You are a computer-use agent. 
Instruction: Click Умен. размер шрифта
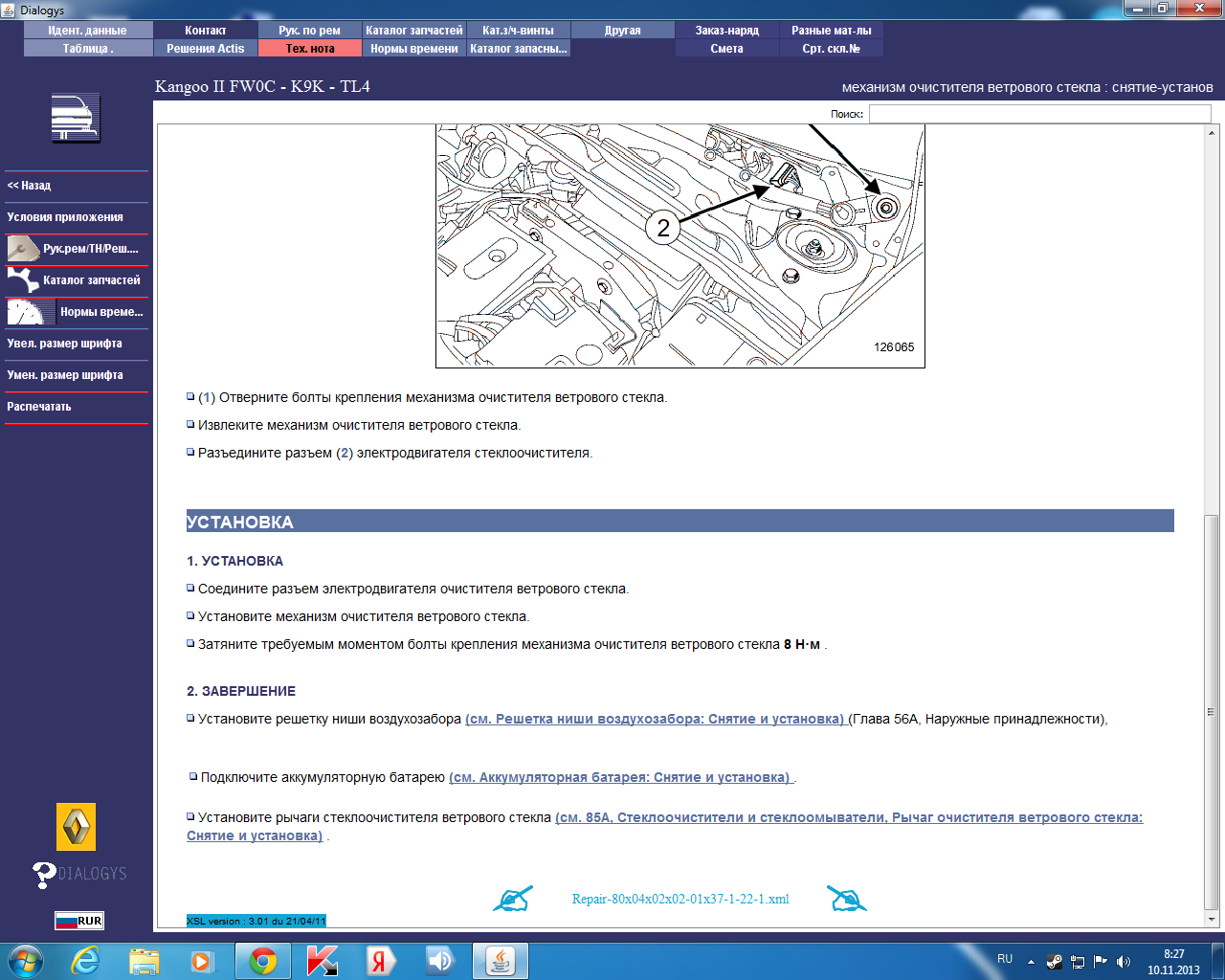(77, 375)
